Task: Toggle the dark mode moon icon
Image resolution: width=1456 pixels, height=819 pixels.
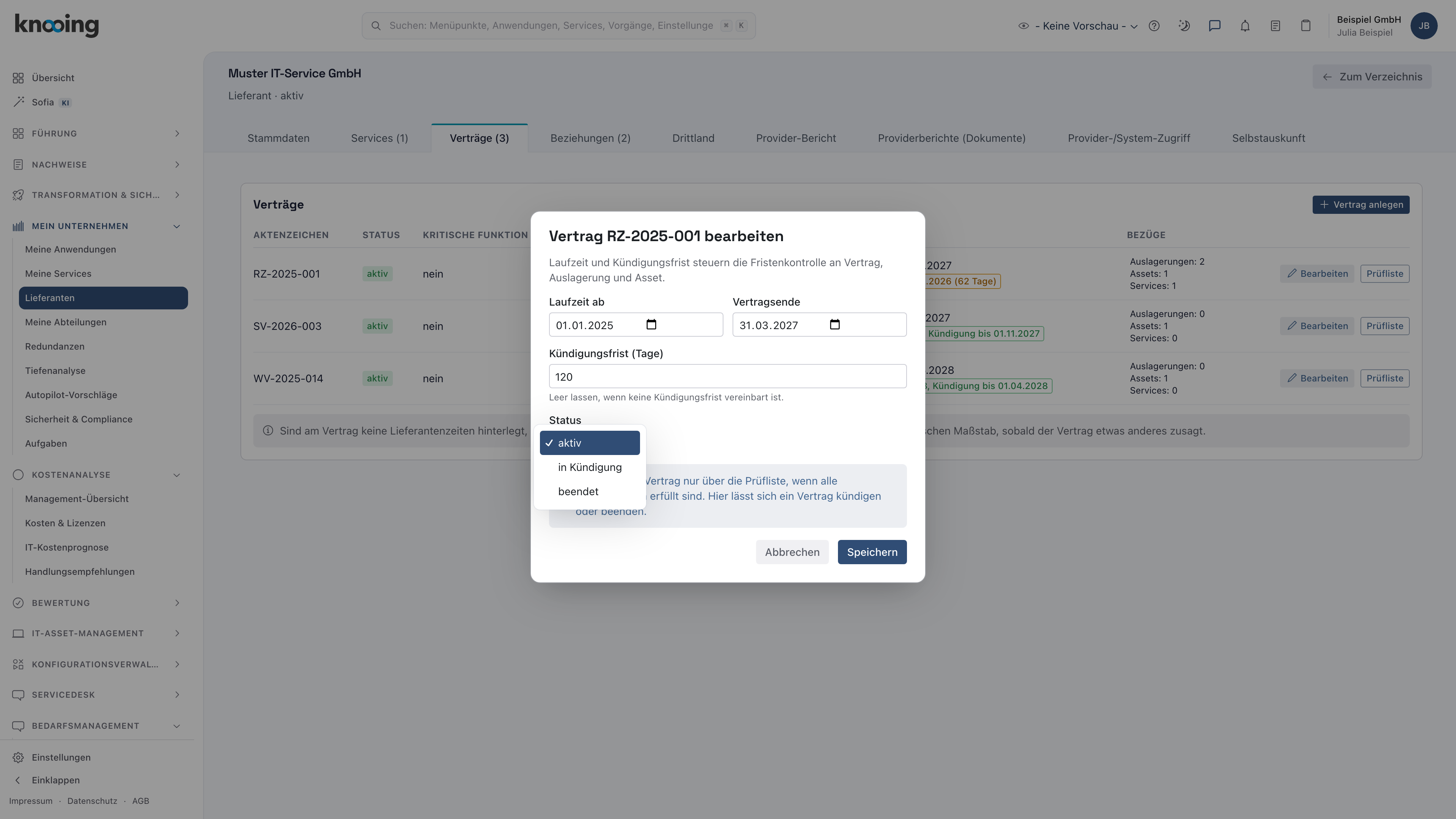Action: click(x=1184, y=26)
